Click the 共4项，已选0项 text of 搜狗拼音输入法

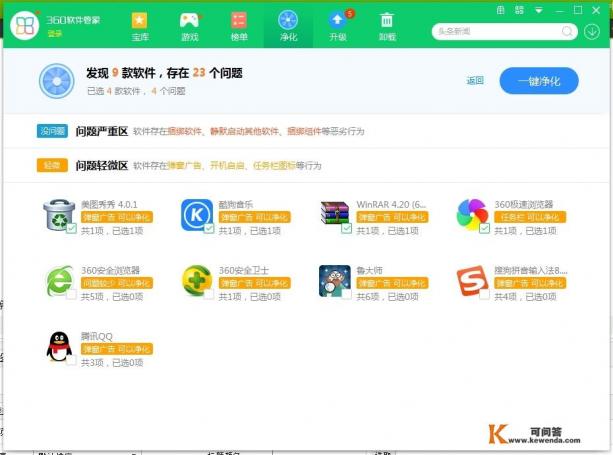click(x=525, y=297)
